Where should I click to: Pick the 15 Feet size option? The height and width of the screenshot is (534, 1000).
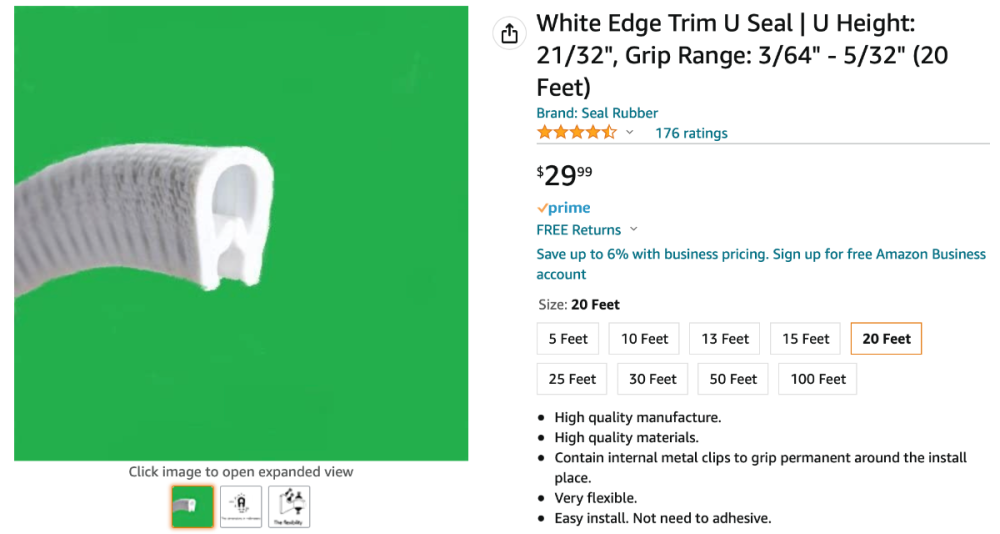[x=806, y=339]
